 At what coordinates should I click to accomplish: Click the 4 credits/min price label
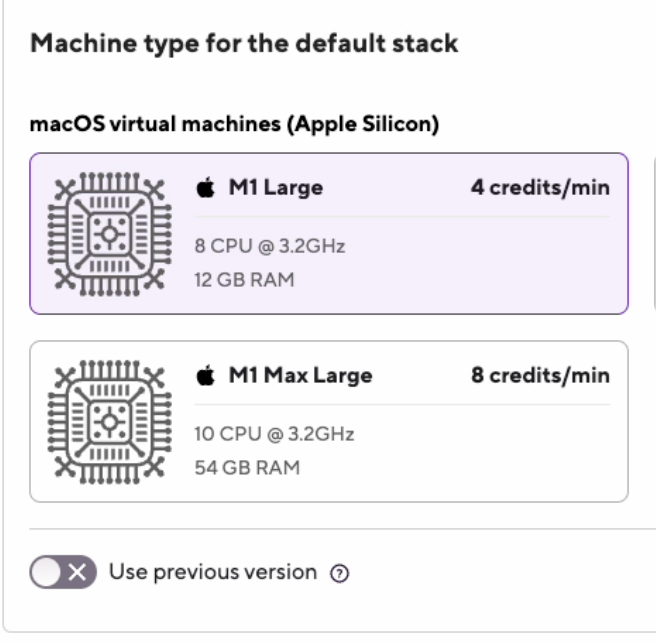point(540,188)
